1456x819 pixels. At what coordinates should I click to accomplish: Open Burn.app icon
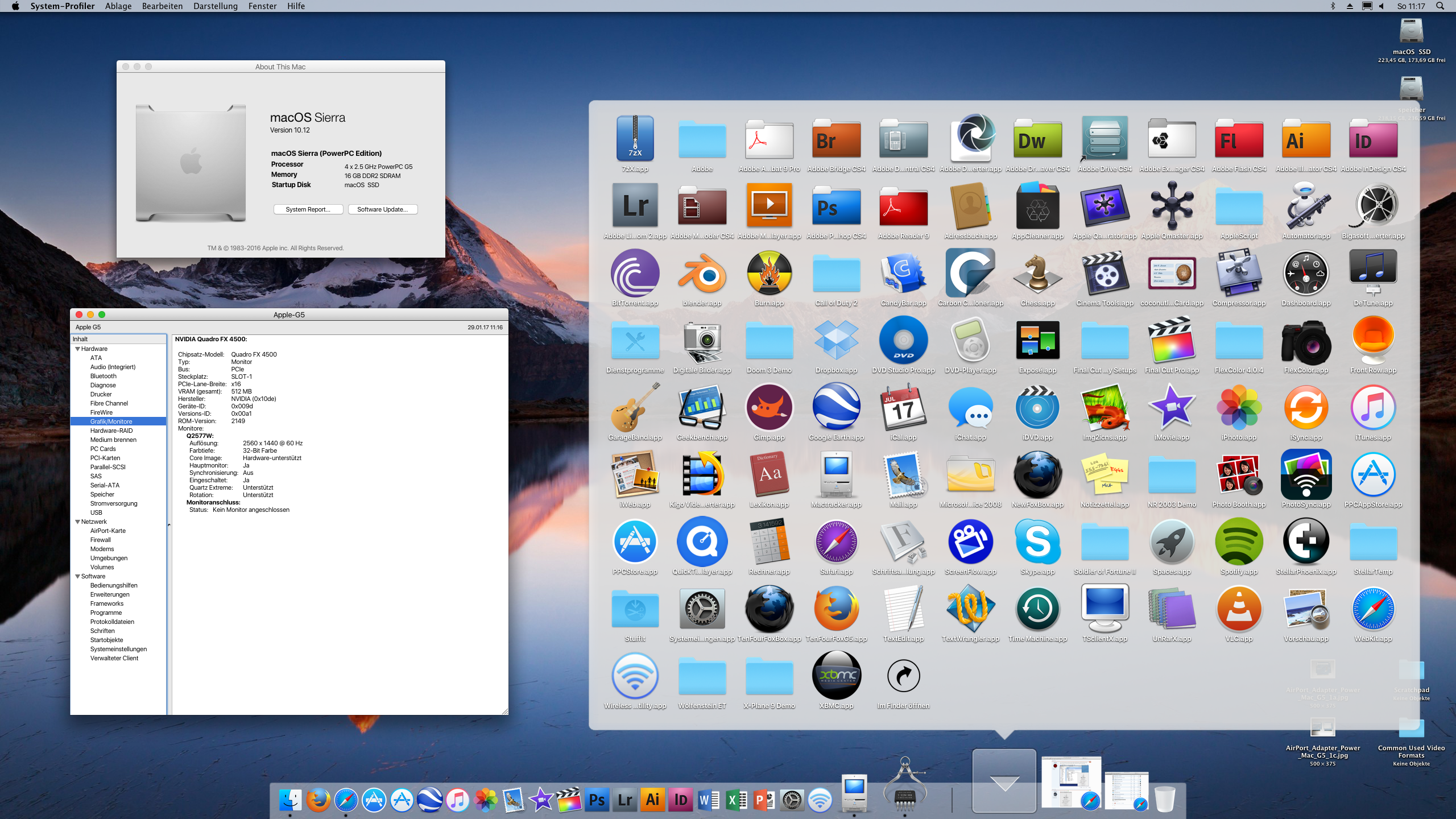coord(769,272)
